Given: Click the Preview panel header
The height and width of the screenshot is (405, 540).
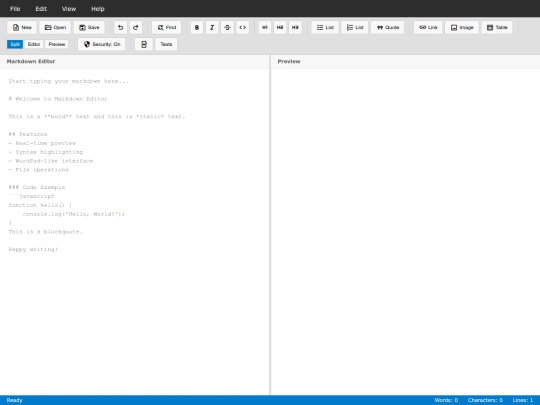Looking at the screenshot, I should coord(405,61).
